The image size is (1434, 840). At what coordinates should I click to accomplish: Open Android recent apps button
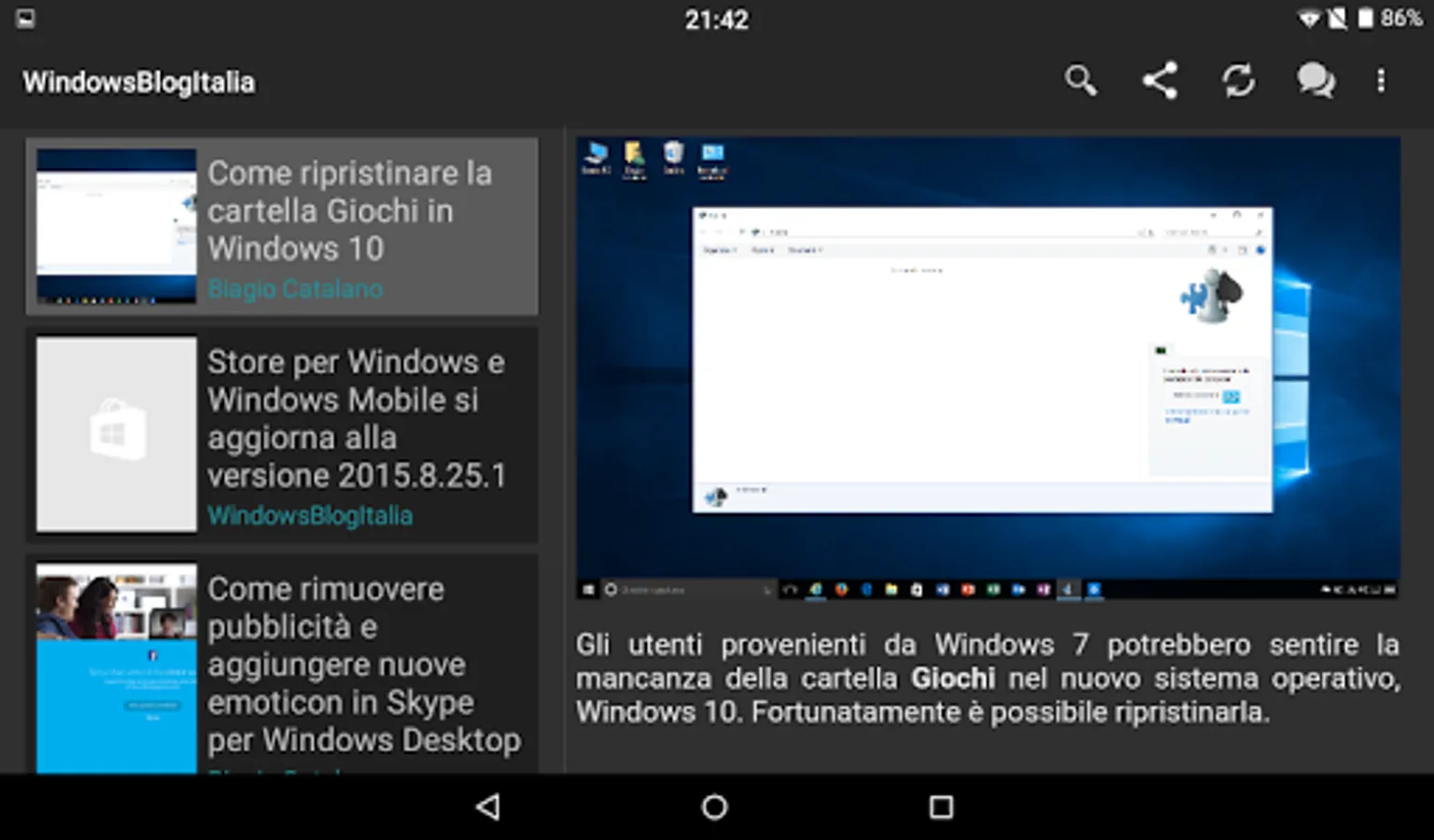941,807
